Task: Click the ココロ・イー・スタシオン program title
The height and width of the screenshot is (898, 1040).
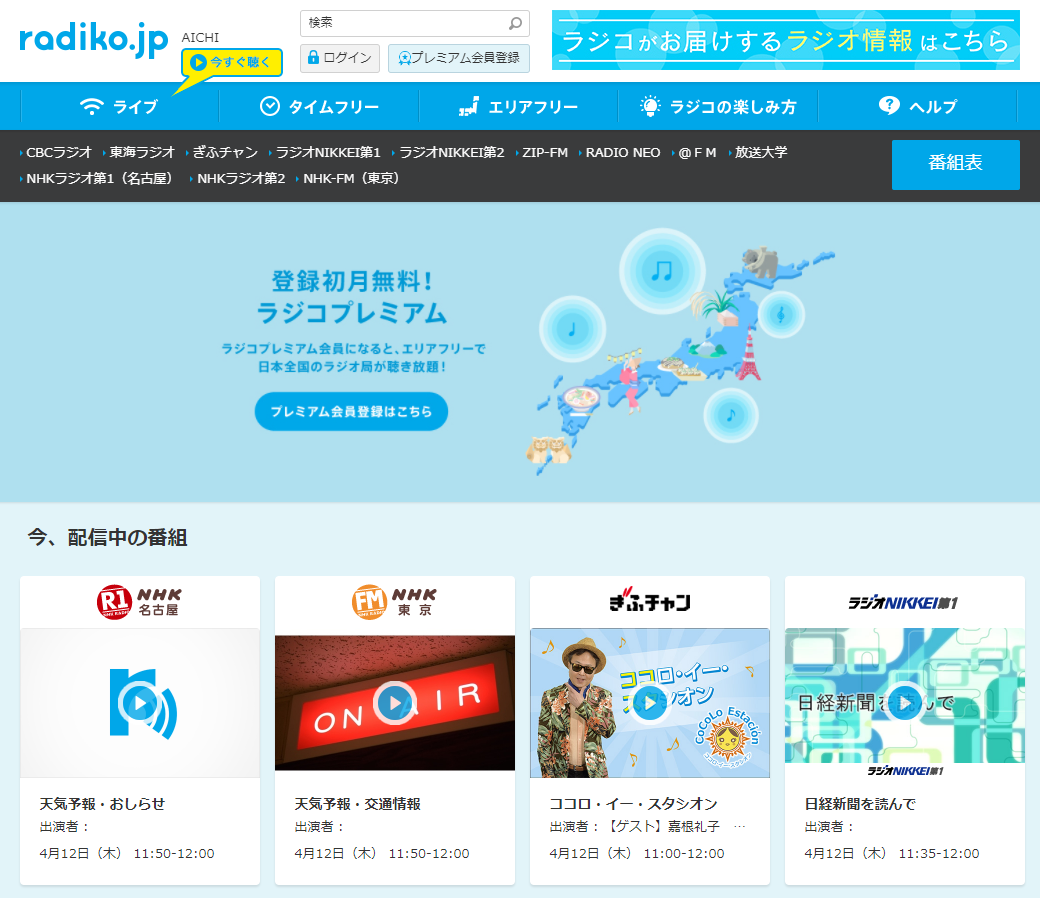Action: [633, 804]
